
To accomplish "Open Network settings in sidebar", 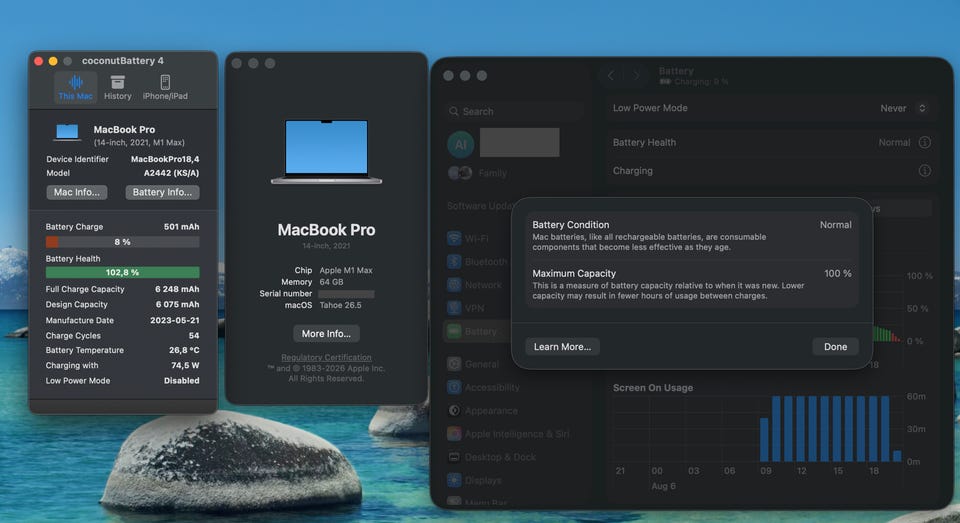I will coord(474,285).
